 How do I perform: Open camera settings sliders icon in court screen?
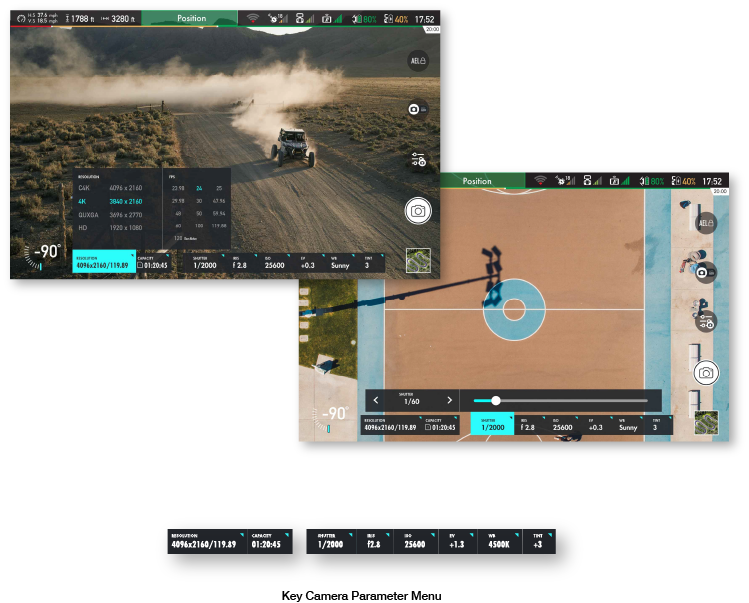706,322
